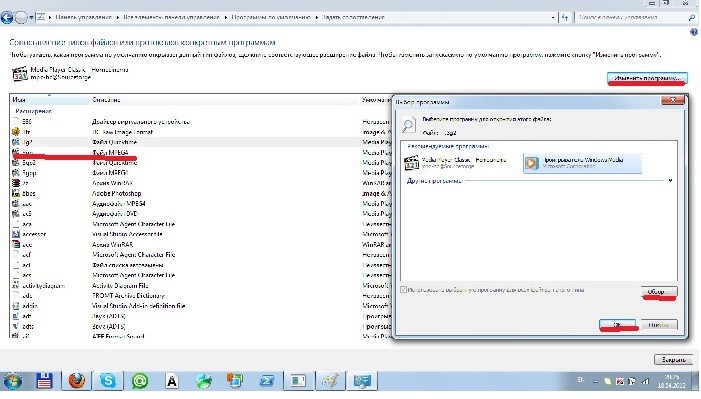Choose 'Проигрыватель Windows Media' in the dialog
This screenshot has height=399, width=701.
[582, 163]
